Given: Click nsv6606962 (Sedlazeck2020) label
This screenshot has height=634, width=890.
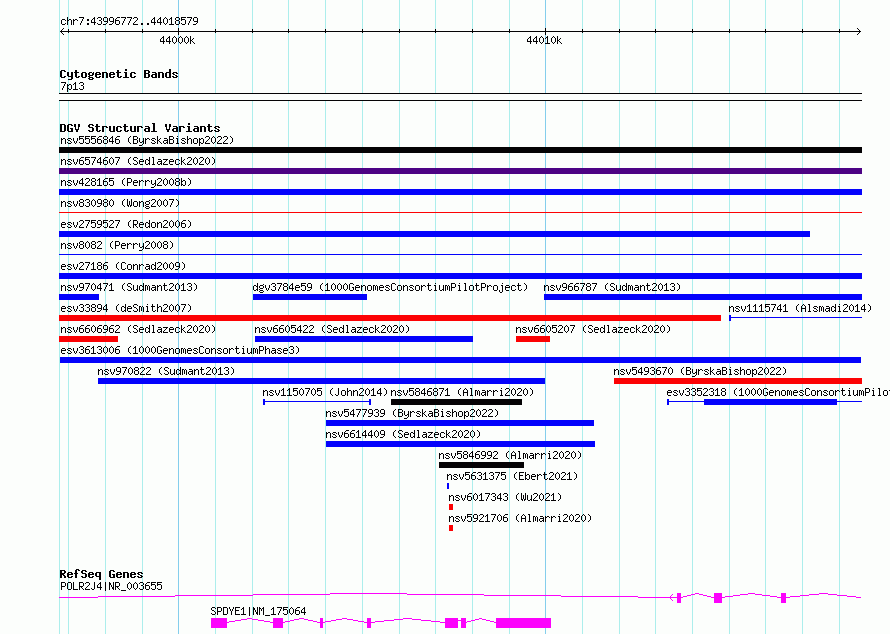Looking at the screenshot, I should [138, 329].
